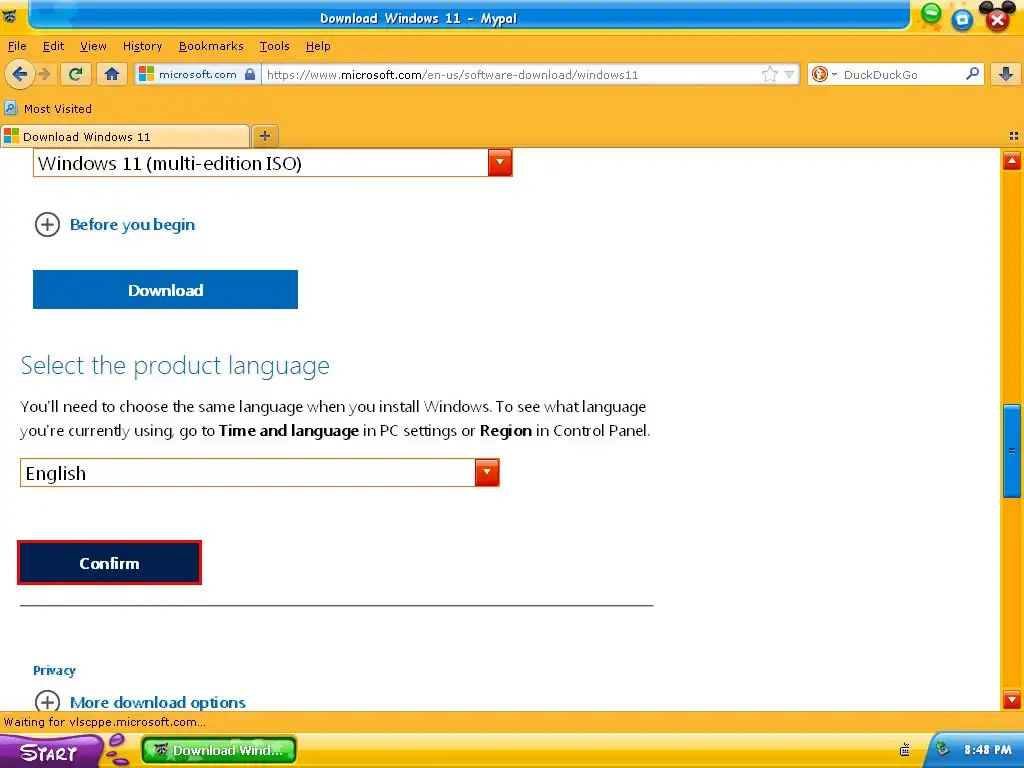Image resolution: width=1024 pixels, height=768 pixels.
Task: Open the Privacy link
Action: [x=54, y=671]
